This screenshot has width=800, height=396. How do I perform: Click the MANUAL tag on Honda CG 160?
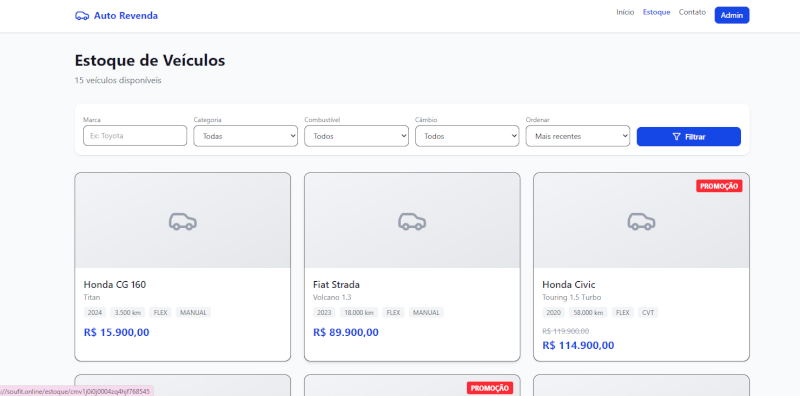193,312
